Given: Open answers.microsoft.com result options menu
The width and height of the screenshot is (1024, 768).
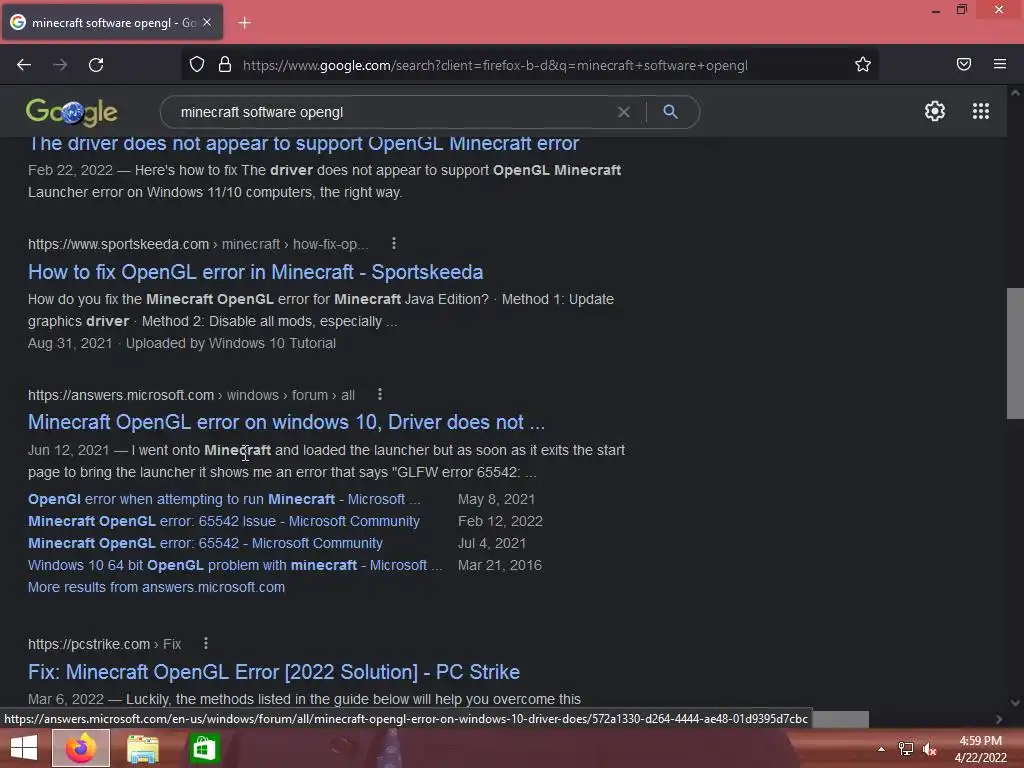Looking at the screenshot, I should [379, 394].
